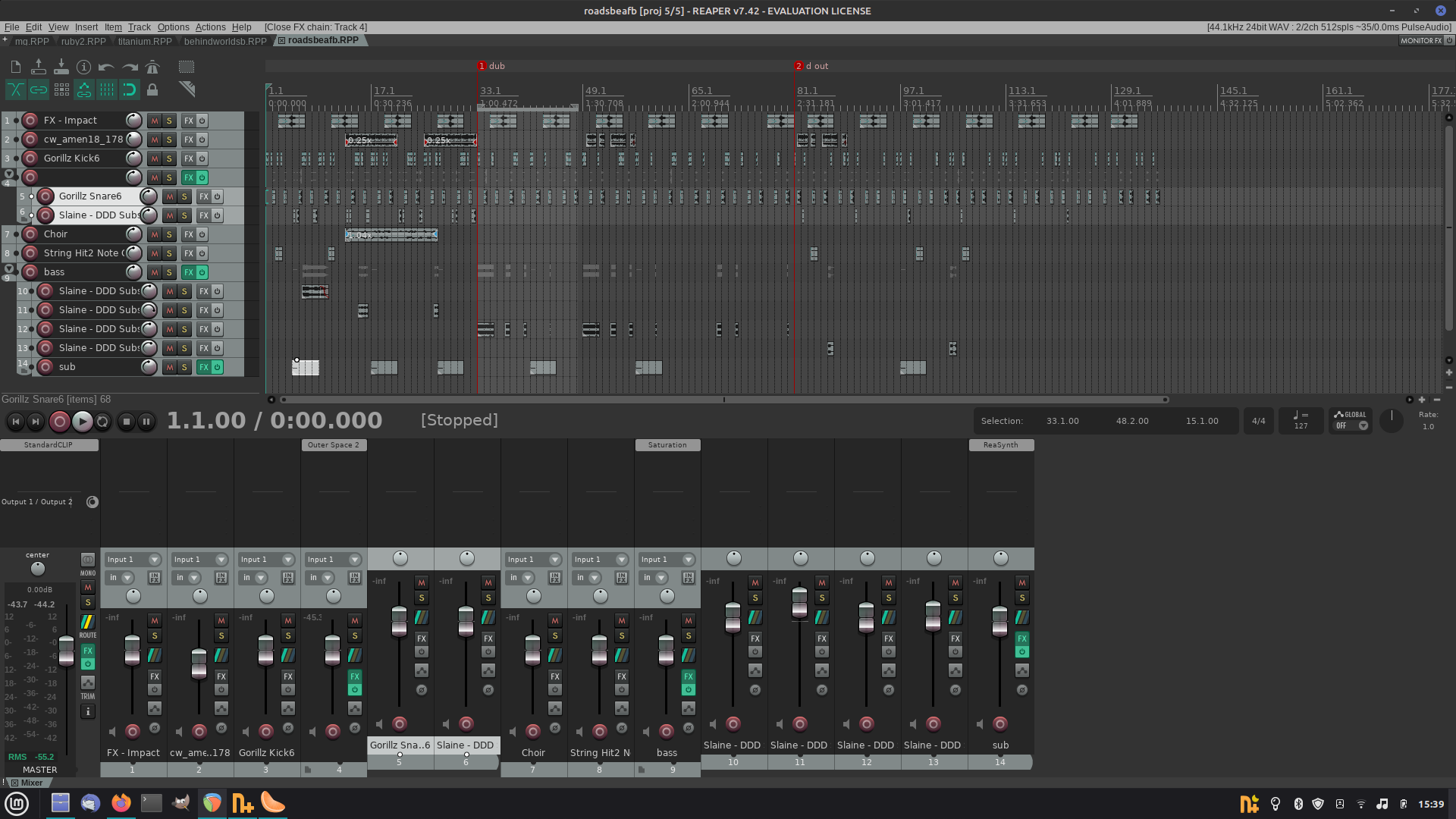The width and height of the screenshot is (1456, 819).
Task: Bypass FX on the sub track
Action: (218, 367)
